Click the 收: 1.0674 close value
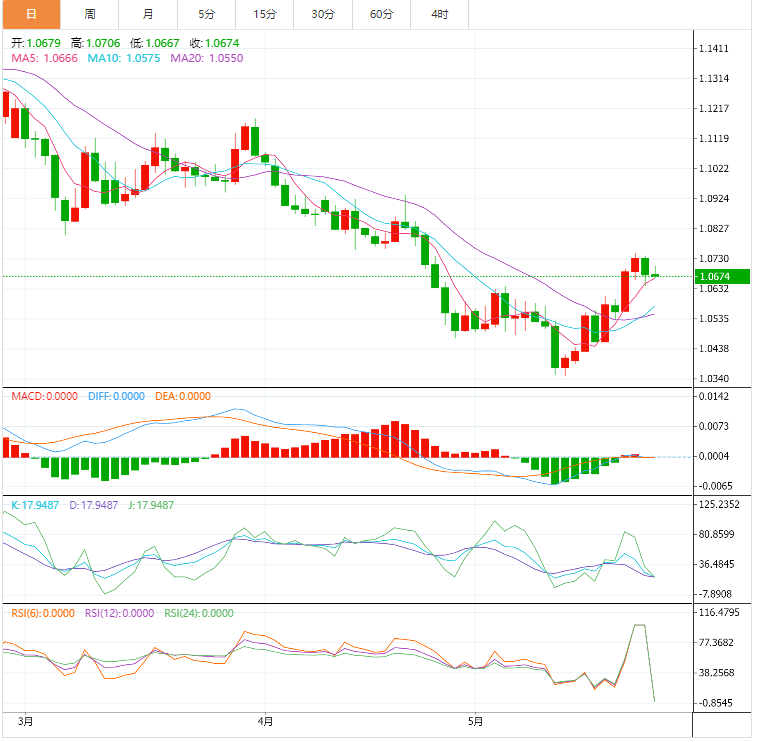Viewport: 757px width, 742px height. 214,43
